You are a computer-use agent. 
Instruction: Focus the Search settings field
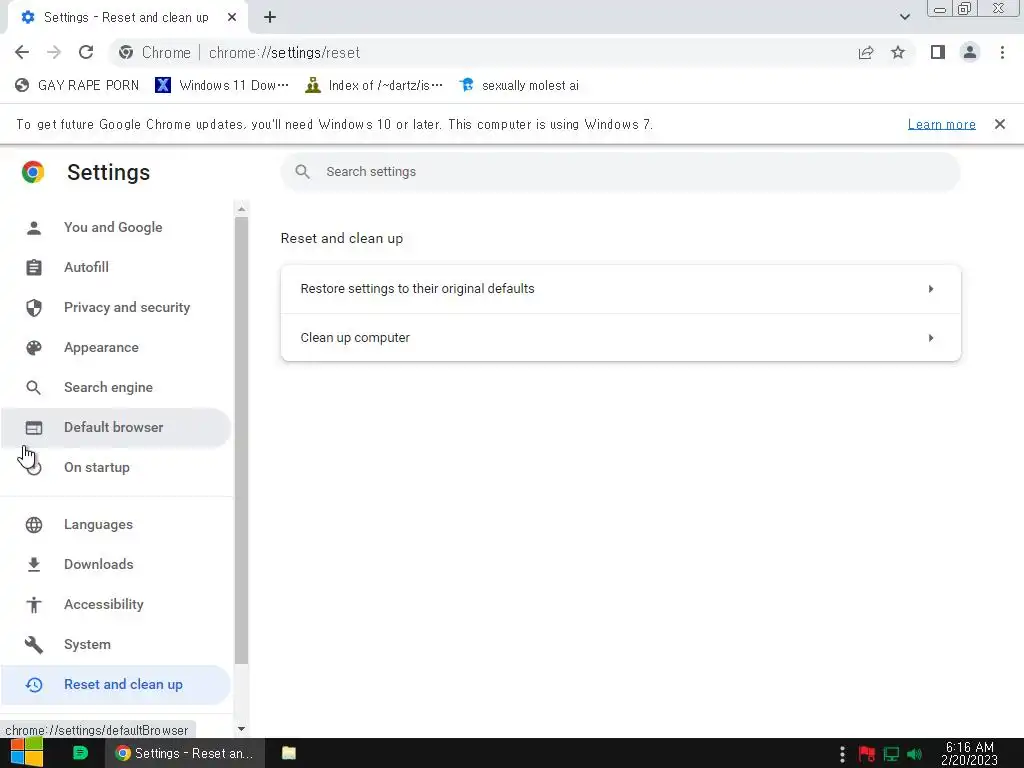620,172
